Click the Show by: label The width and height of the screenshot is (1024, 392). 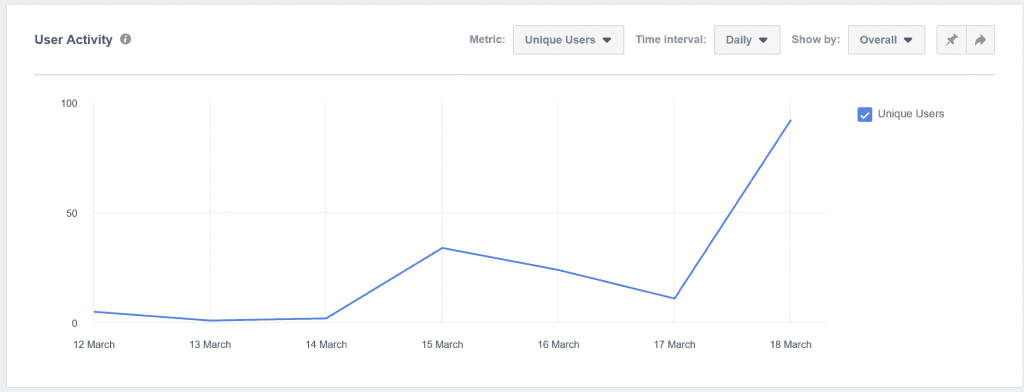[816, 40]
